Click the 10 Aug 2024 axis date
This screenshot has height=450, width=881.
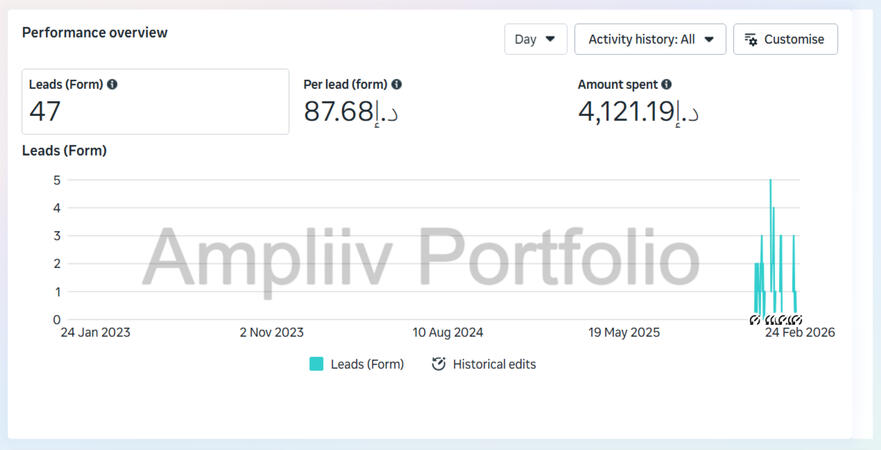448,333
